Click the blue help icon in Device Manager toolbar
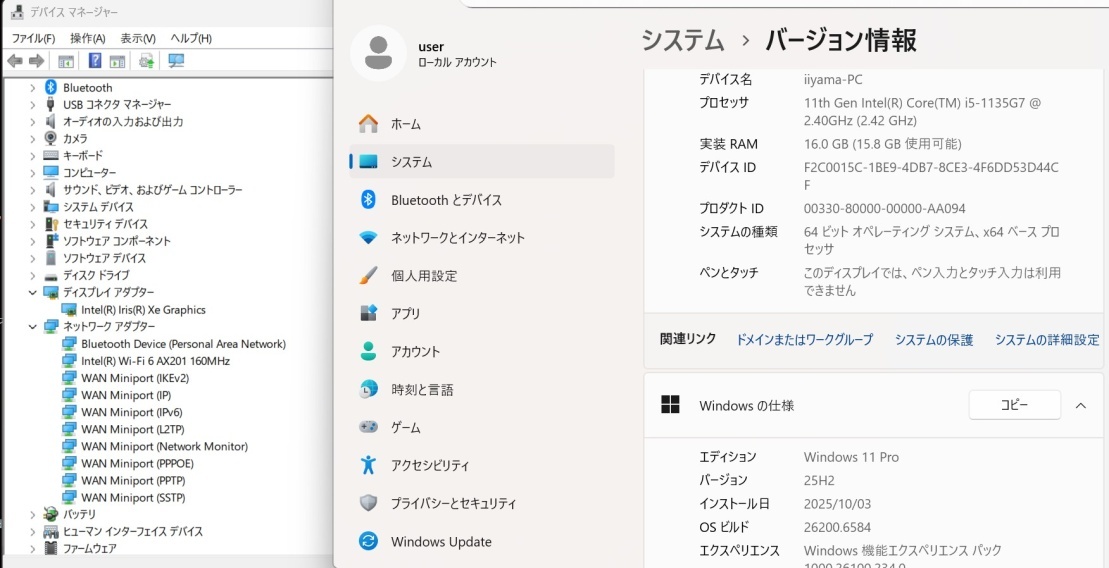 tap(95, 61)
